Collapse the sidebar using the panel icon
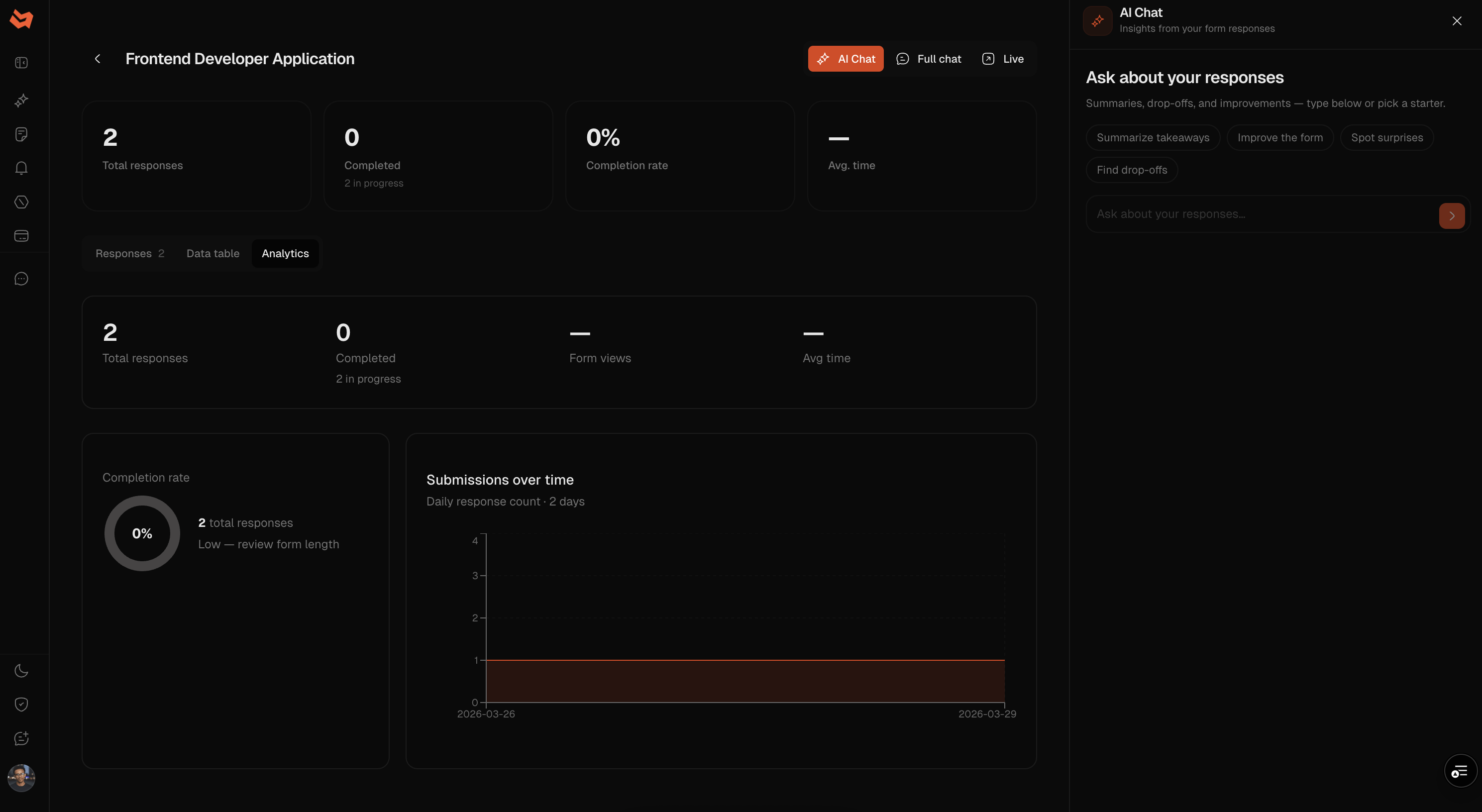The width and height of the screenshot is (1482, 812). [21, 63]
